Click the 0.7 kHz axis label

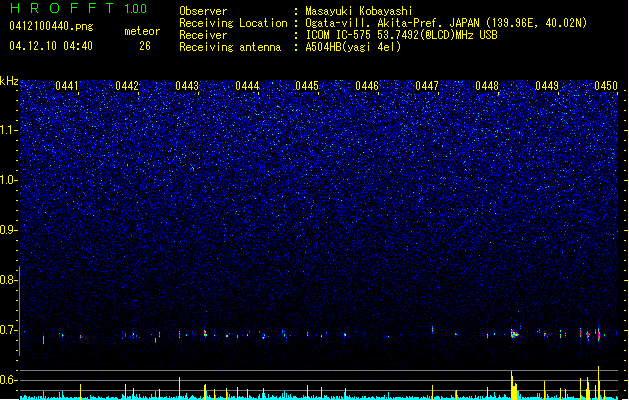[x=8, y=330]
